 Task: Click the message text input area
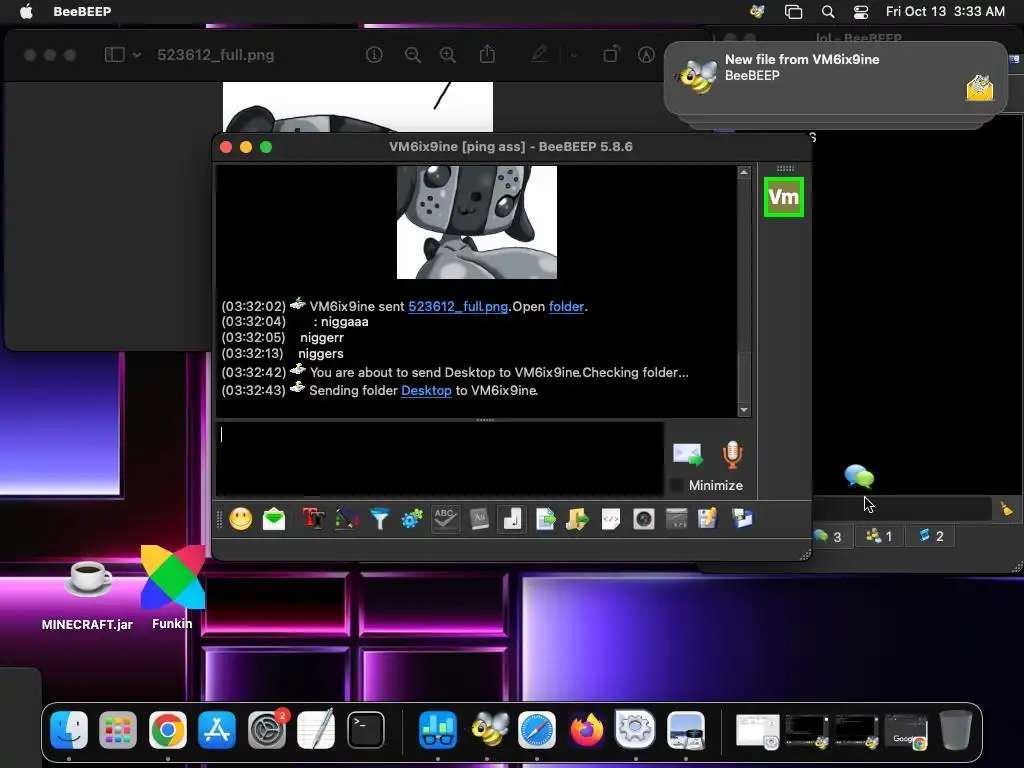pyautogui.click(x=440, y=458)
